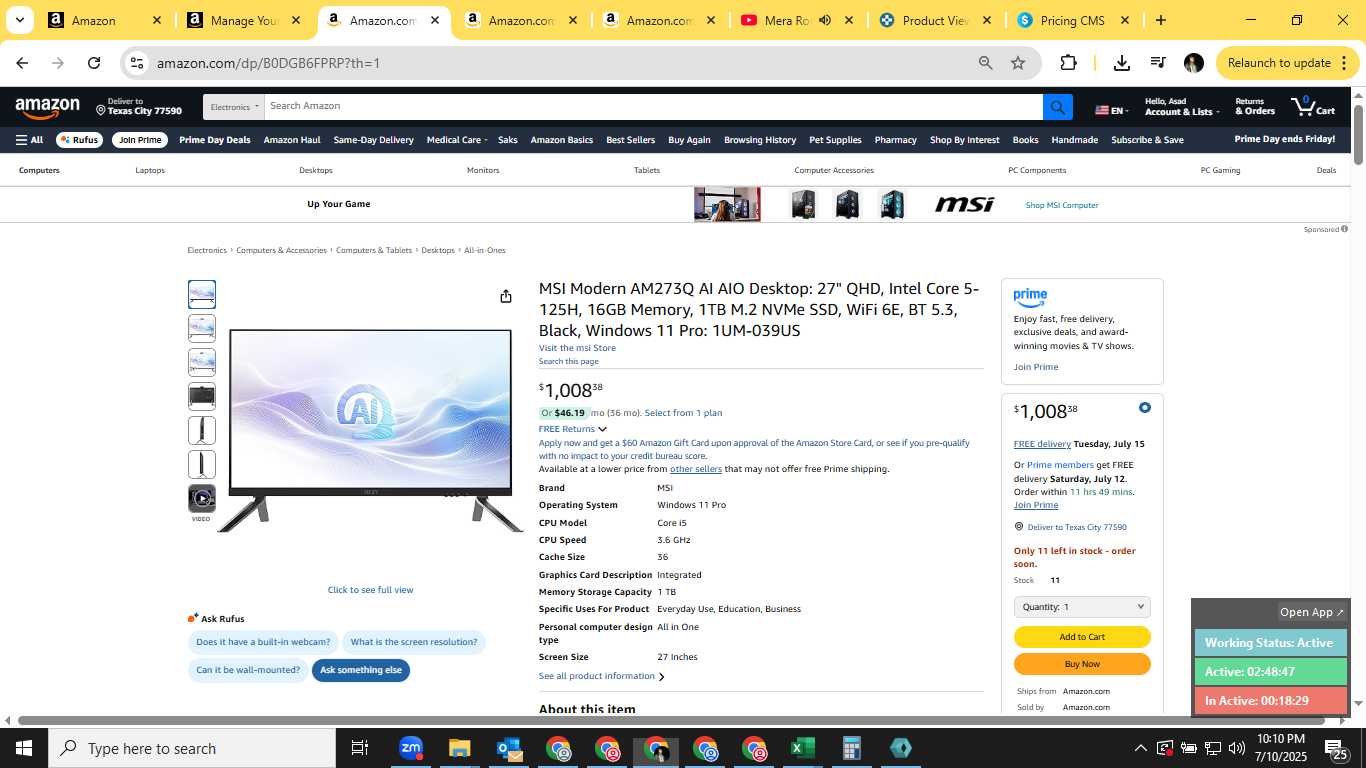This screenshot has height=768, width=1366.
Task: Open Zoom from the taskbar
Action: pyautogui.click(x=411, y=748)
